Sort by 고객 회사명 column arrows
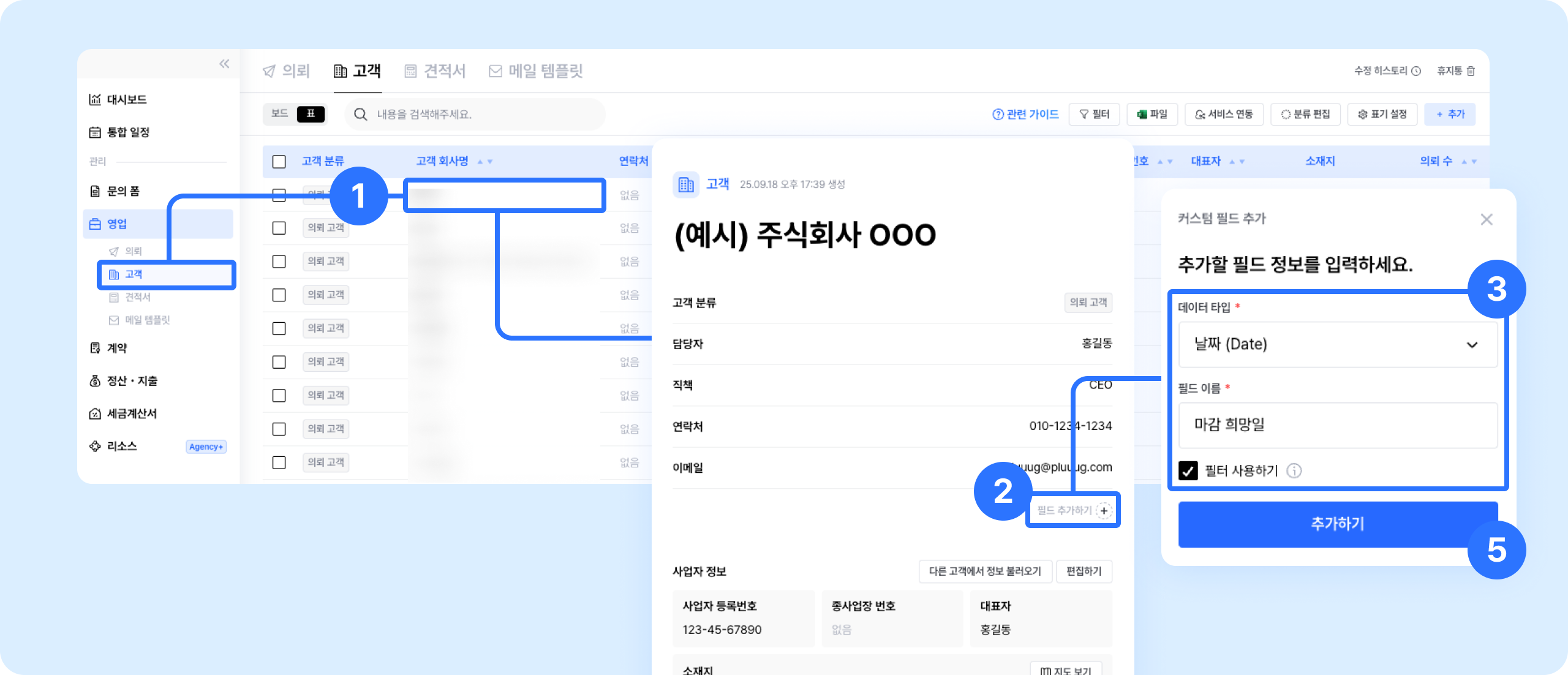 [x=485, y=162]
